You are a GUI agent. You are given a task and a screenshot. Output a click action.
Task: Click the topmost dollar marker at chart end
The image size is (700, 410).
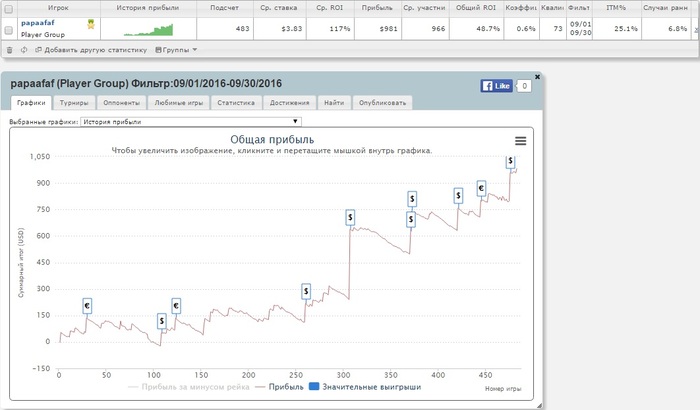(510, 161)
